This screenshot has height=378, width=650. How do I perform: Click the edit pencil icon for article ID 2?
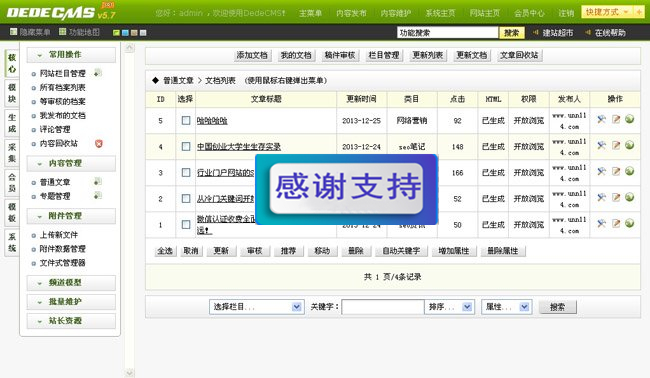click(x=616, y=198)
